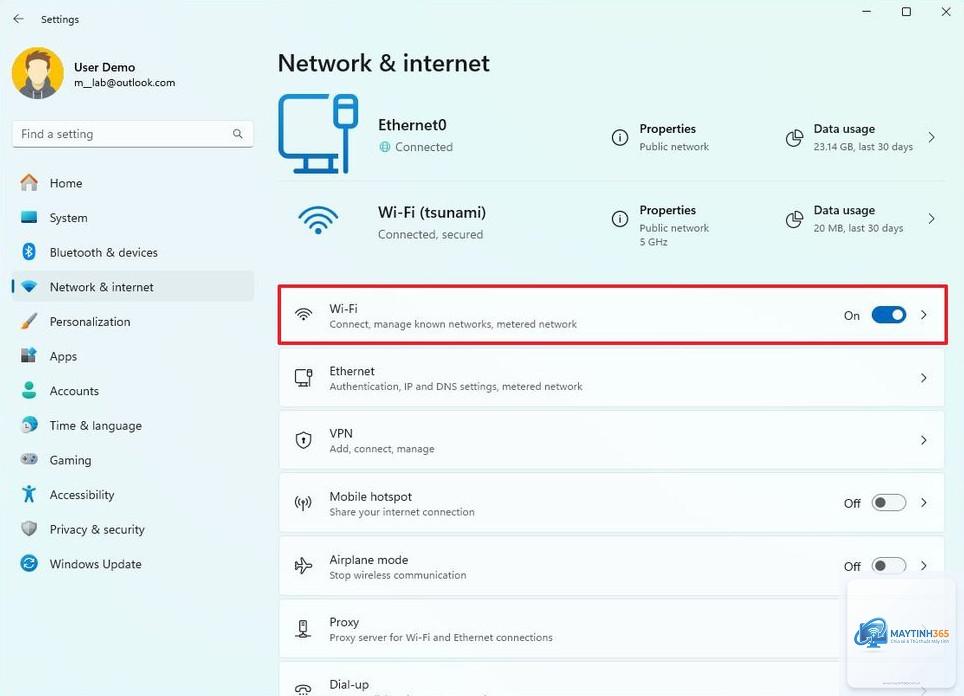
Task: Open Personalization settings page
Action: [x=133, y=321]
